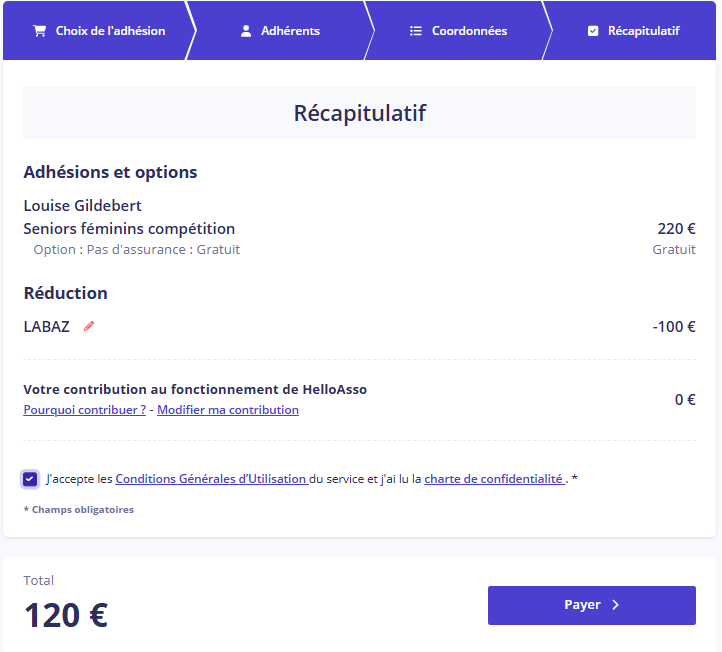722x652 pixels.
Task: Click the person icon beside Adhérents
Action: (246, 31)
